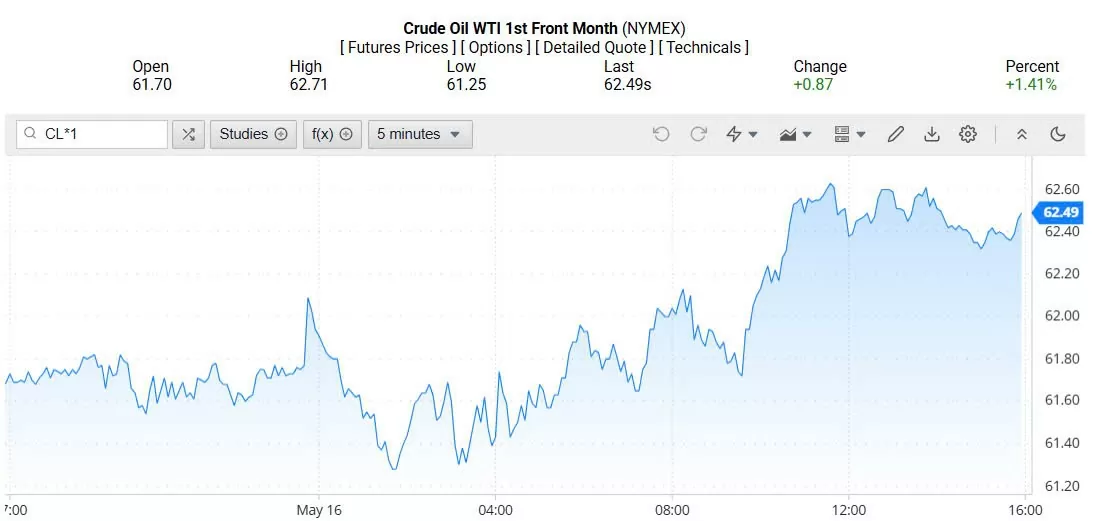Add an f(x) expression
Screen dimensions: 1097x521
click(x=332, y=134)
